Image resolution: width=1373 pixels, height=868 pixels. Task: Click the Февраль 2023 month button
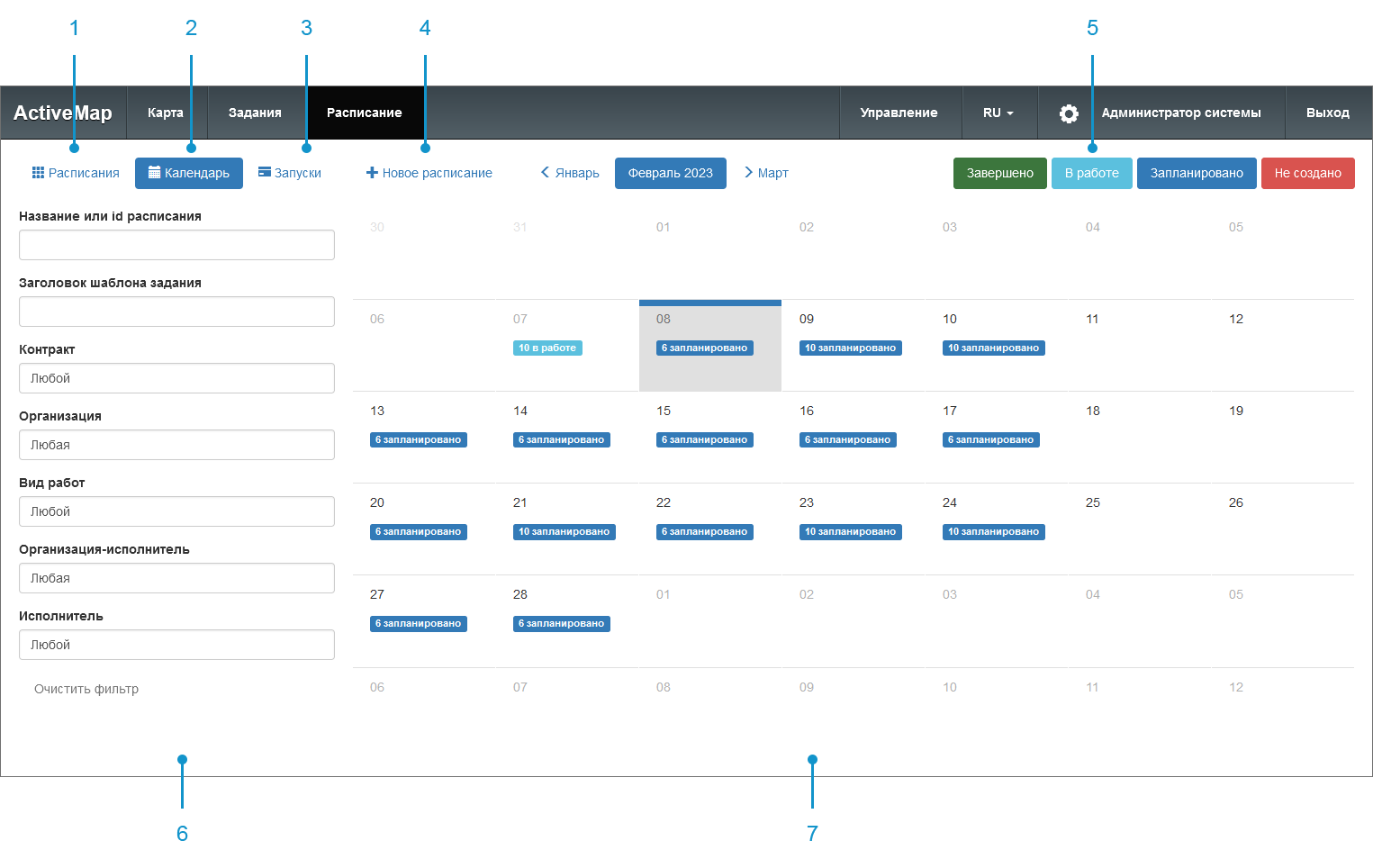coord(670,173)
